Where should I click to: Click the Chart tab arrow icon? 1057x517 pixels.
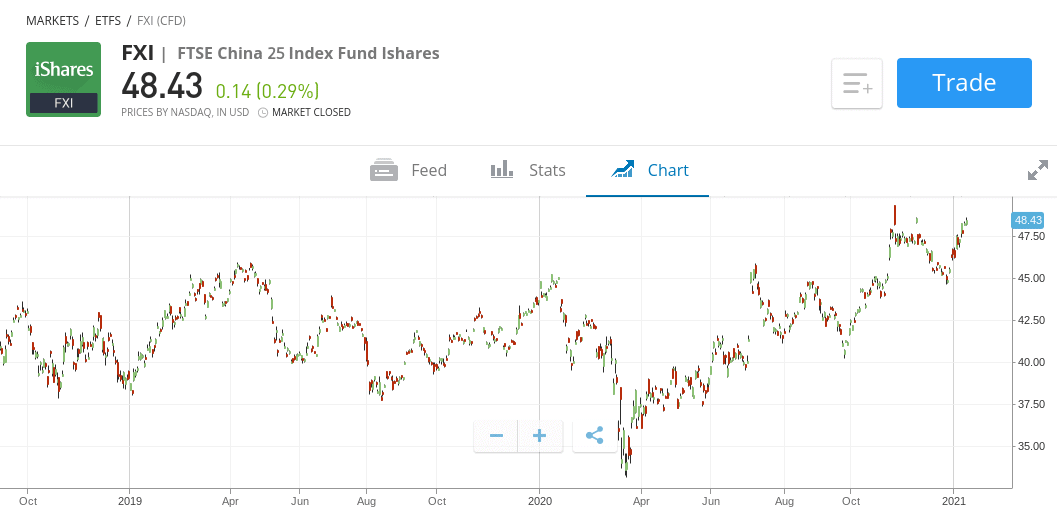point(622,169)
